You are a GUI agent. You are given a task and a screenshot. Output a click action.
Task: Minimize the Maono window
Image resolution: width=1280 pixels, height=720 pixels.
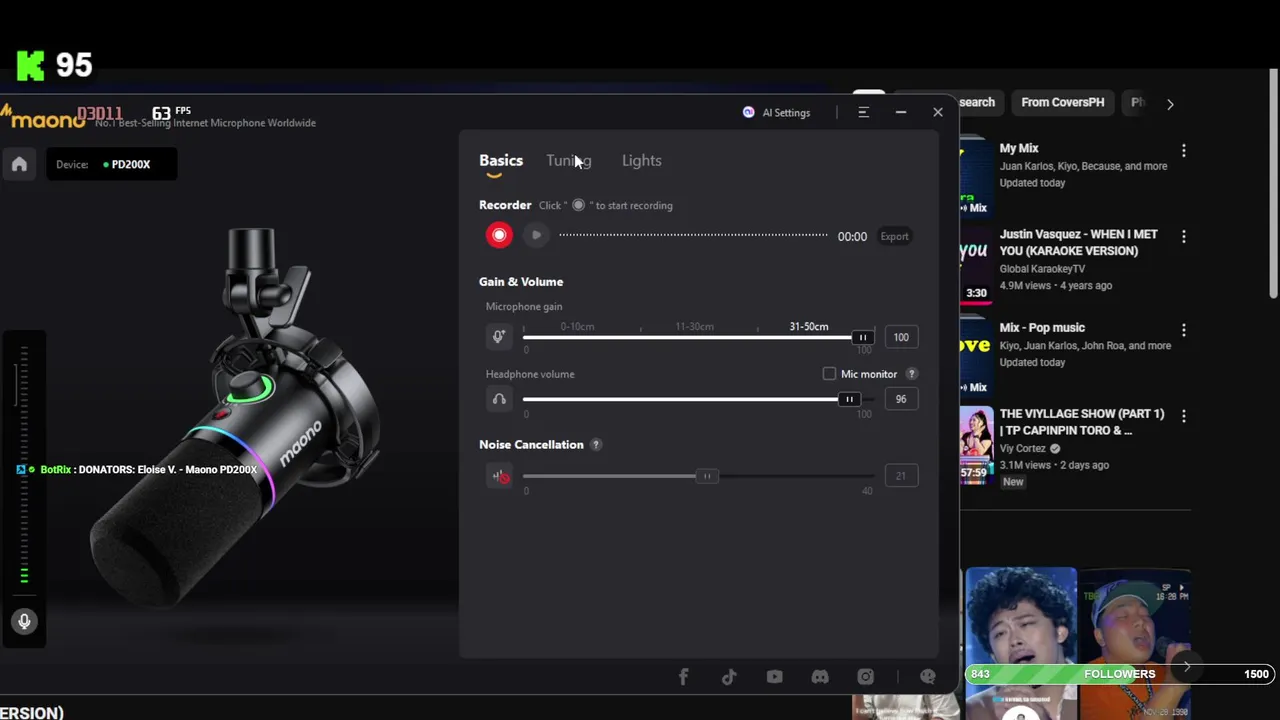900,112
